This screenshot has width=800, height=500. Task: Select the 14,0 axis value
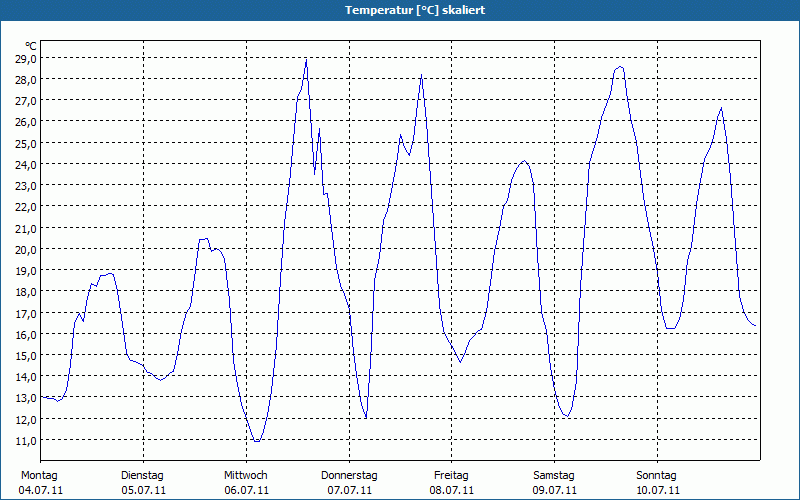coord(26,377)
